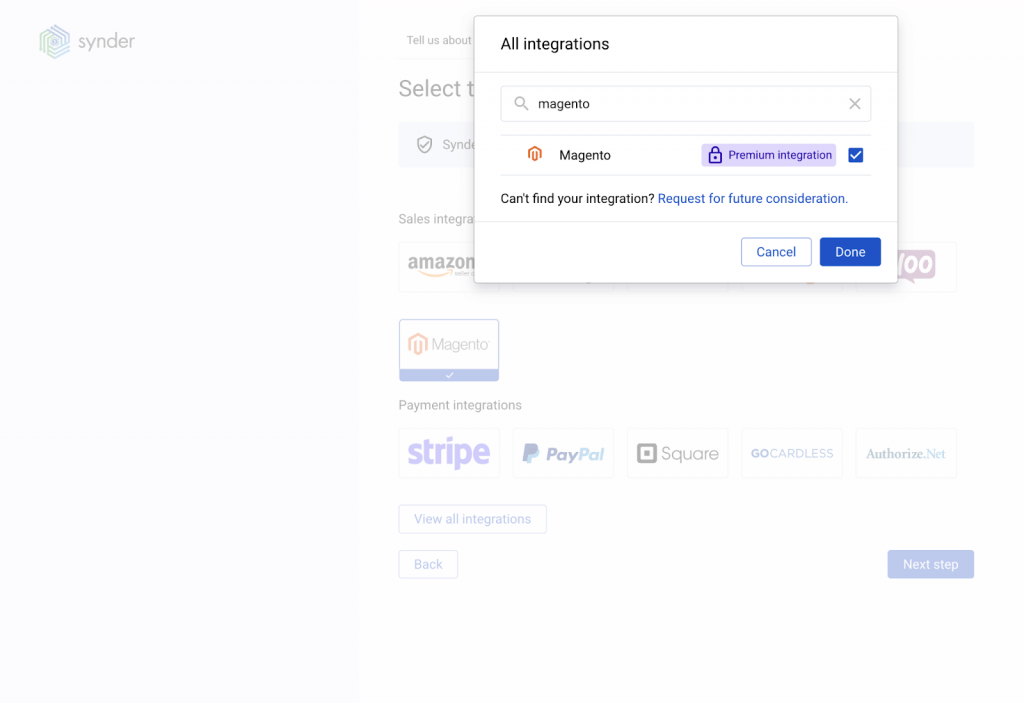The height and width of the screenshot is (703, 1024).
Task: Click the Premium integration lock icon
Action: [715, 155]
